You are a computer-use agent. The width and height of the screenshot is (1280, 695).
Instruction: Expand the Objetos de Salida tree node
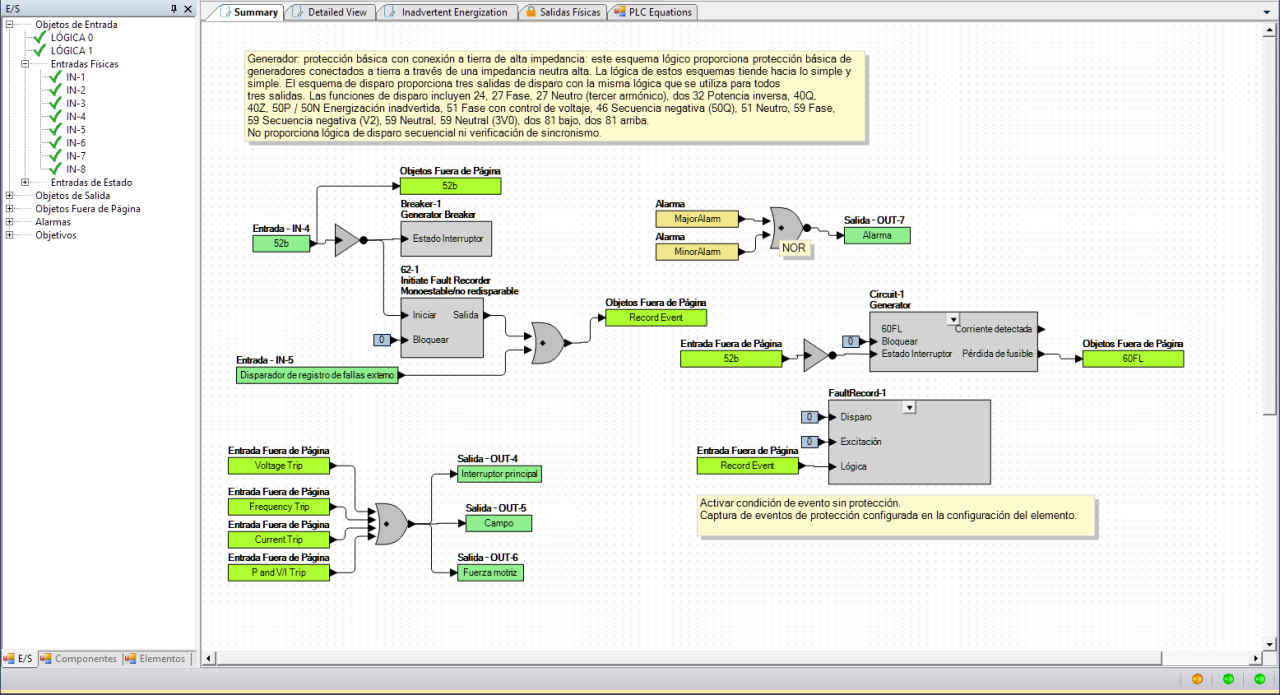pos(10,196)
